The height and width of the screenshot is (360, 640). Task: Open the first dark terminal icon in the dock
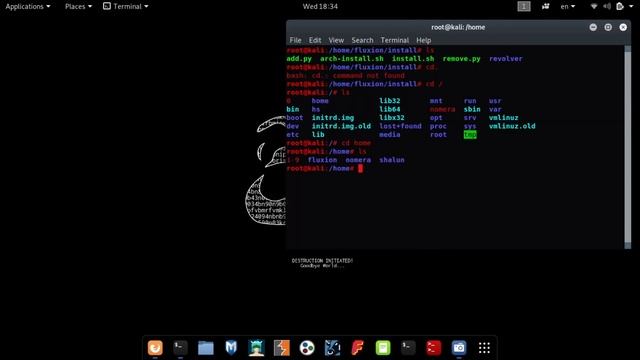point(180,348)
